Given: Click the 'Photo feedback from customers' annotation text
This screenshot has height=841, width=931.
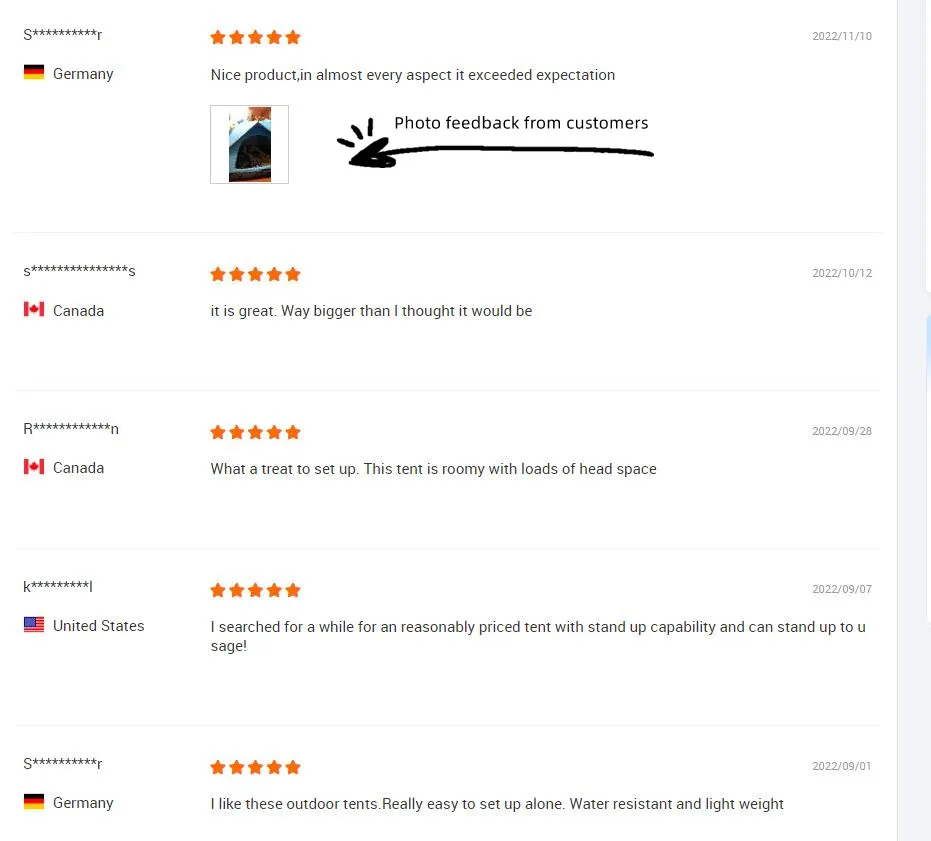Looking at the screenshot, I should pyautogui.click(x=521, y=123).
